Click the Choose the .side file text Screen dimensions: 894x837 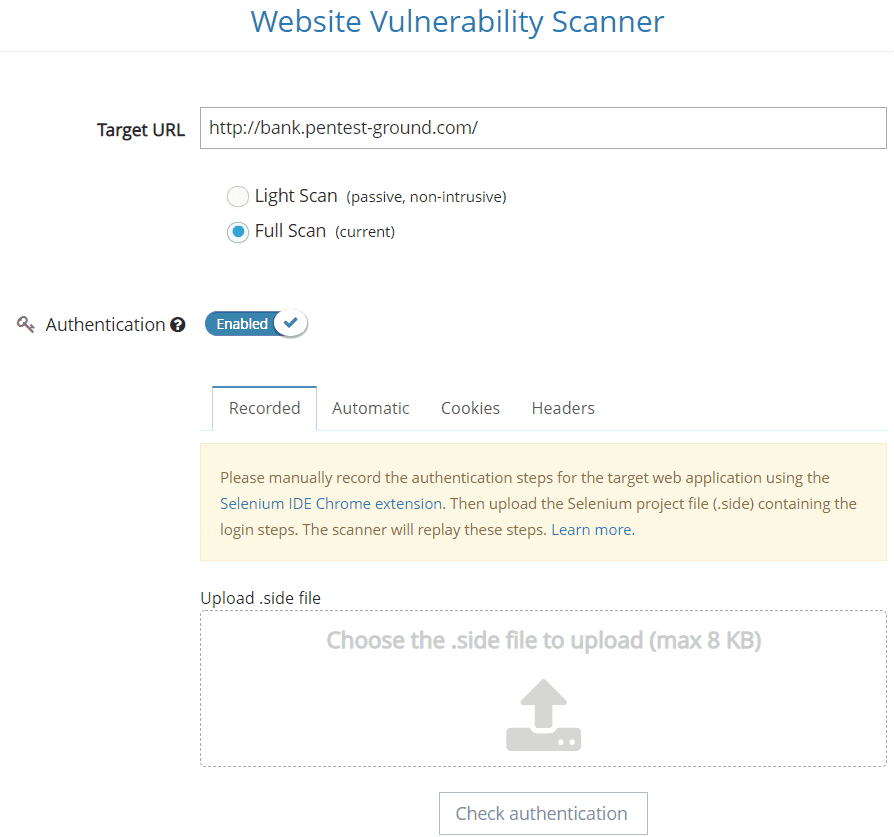click(x=543, y=640)
